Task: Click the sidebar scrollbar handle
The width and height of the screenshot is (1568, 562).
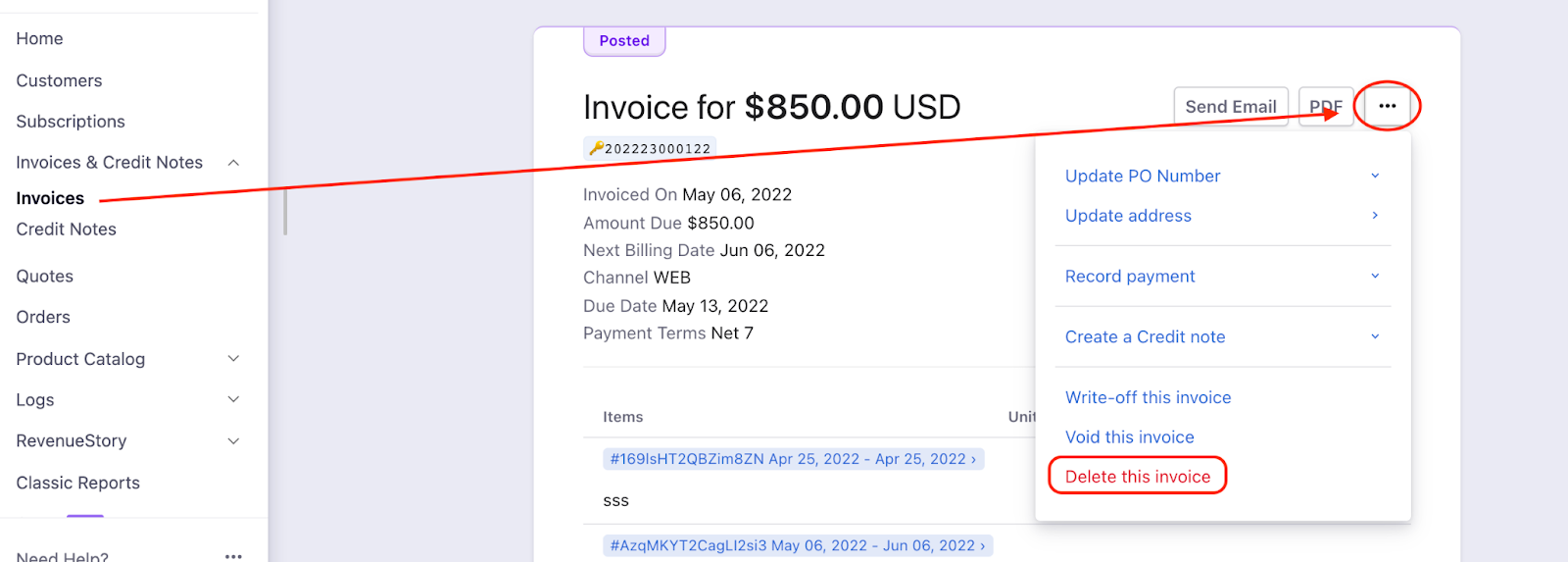Action: coord(285,212)
